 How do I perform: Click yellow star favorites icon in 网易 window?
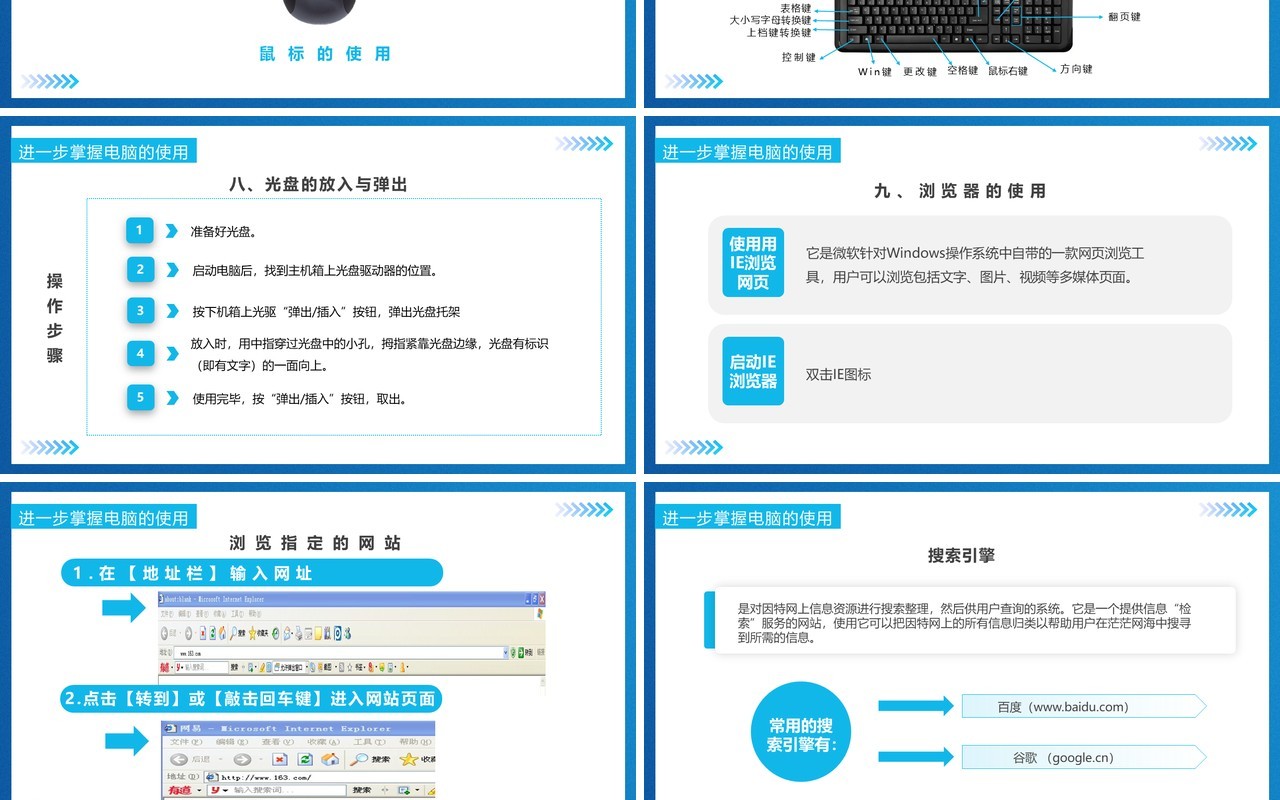pyautogui.click(x=409, y=759)
